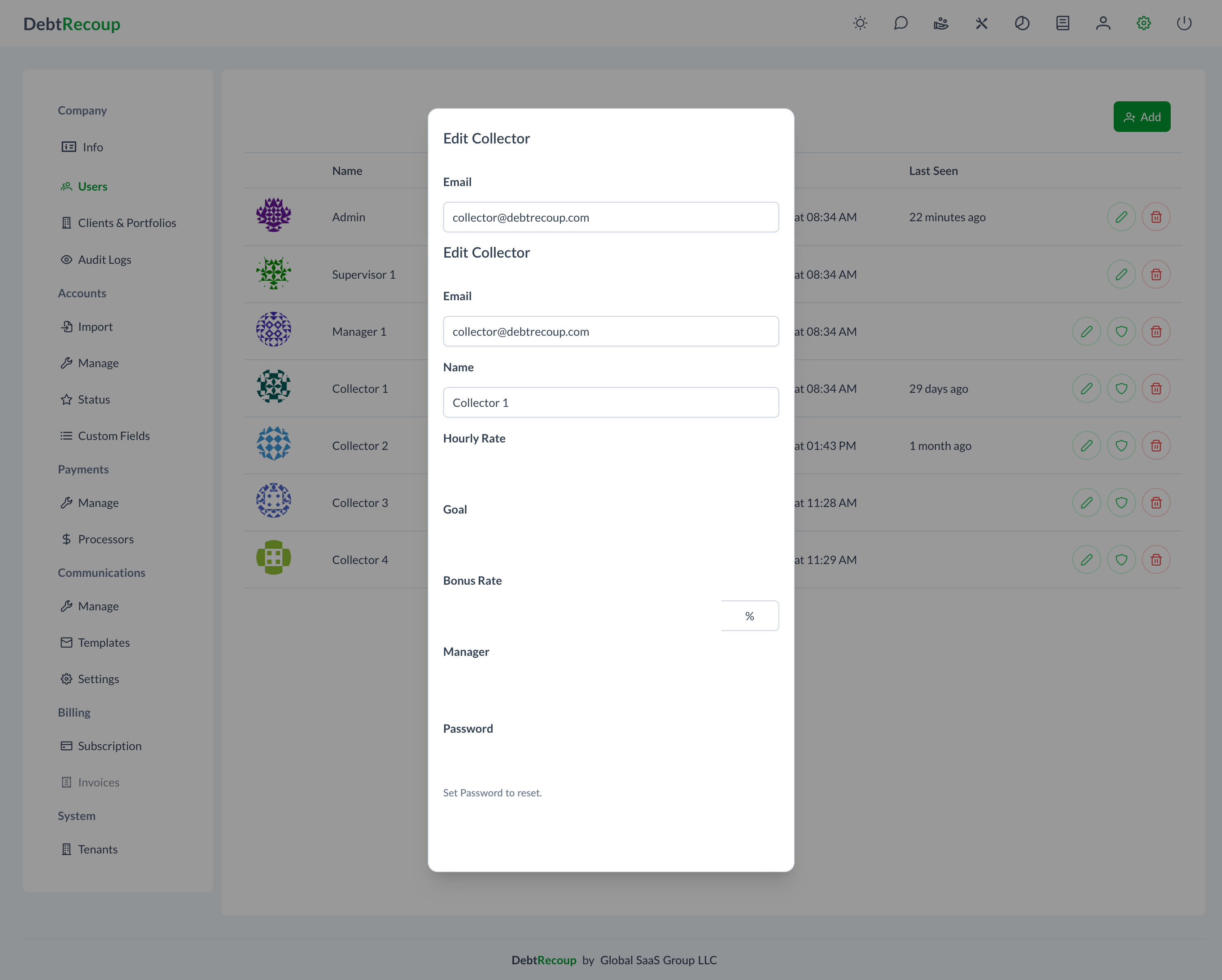This screenshot has width=1222, height=980.
Task: Click the shield icon for Manager 1
Action: 1121,332
